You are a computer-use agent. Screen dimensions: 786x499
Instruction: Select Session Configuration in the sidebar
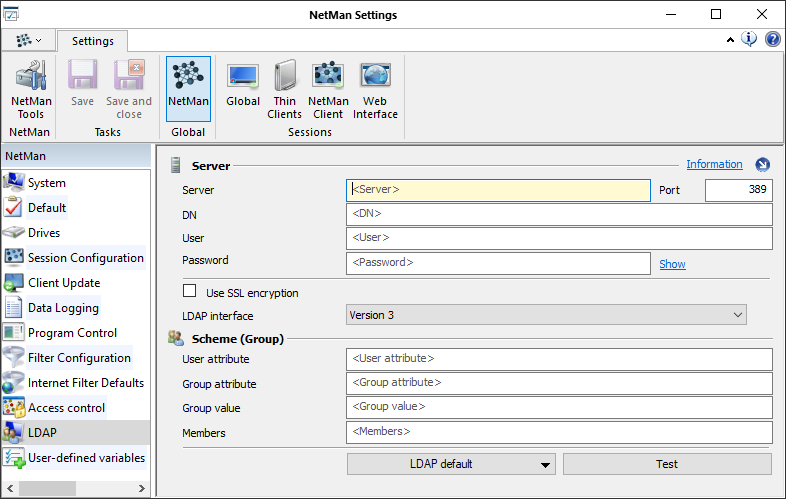pos(85,258)
